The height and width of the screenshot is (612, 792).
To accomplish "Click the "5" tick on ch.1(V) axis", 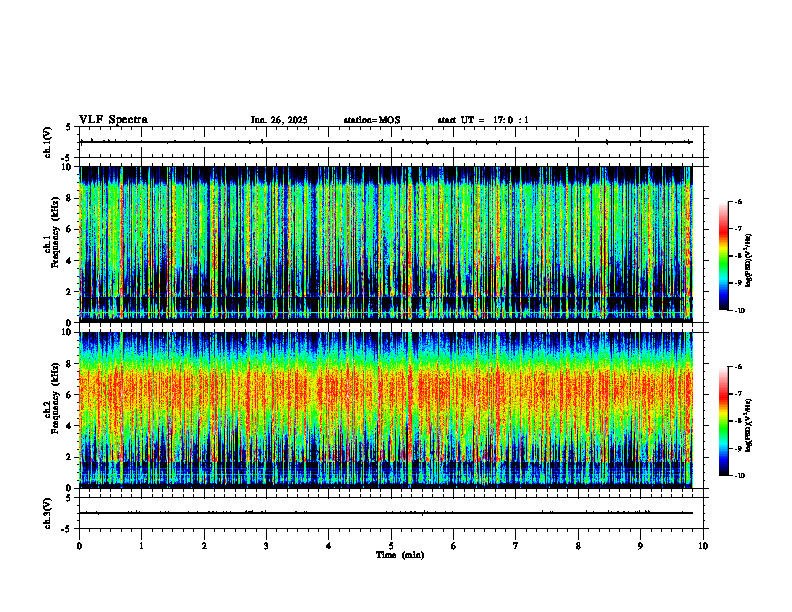I will click(68, 127).
